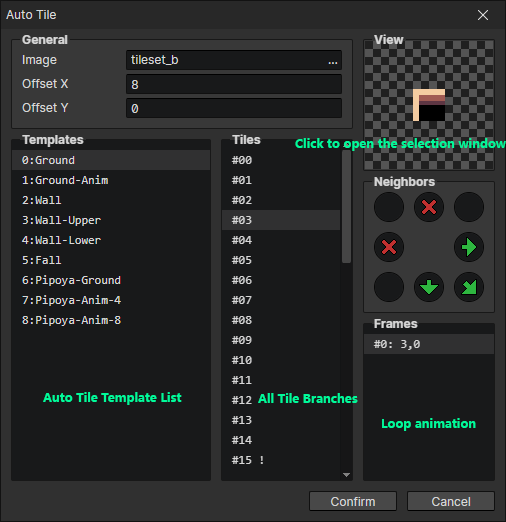Toggle the bottom-right diagonal green arrow neighbor
506x522 pixels.
[469, 287]
